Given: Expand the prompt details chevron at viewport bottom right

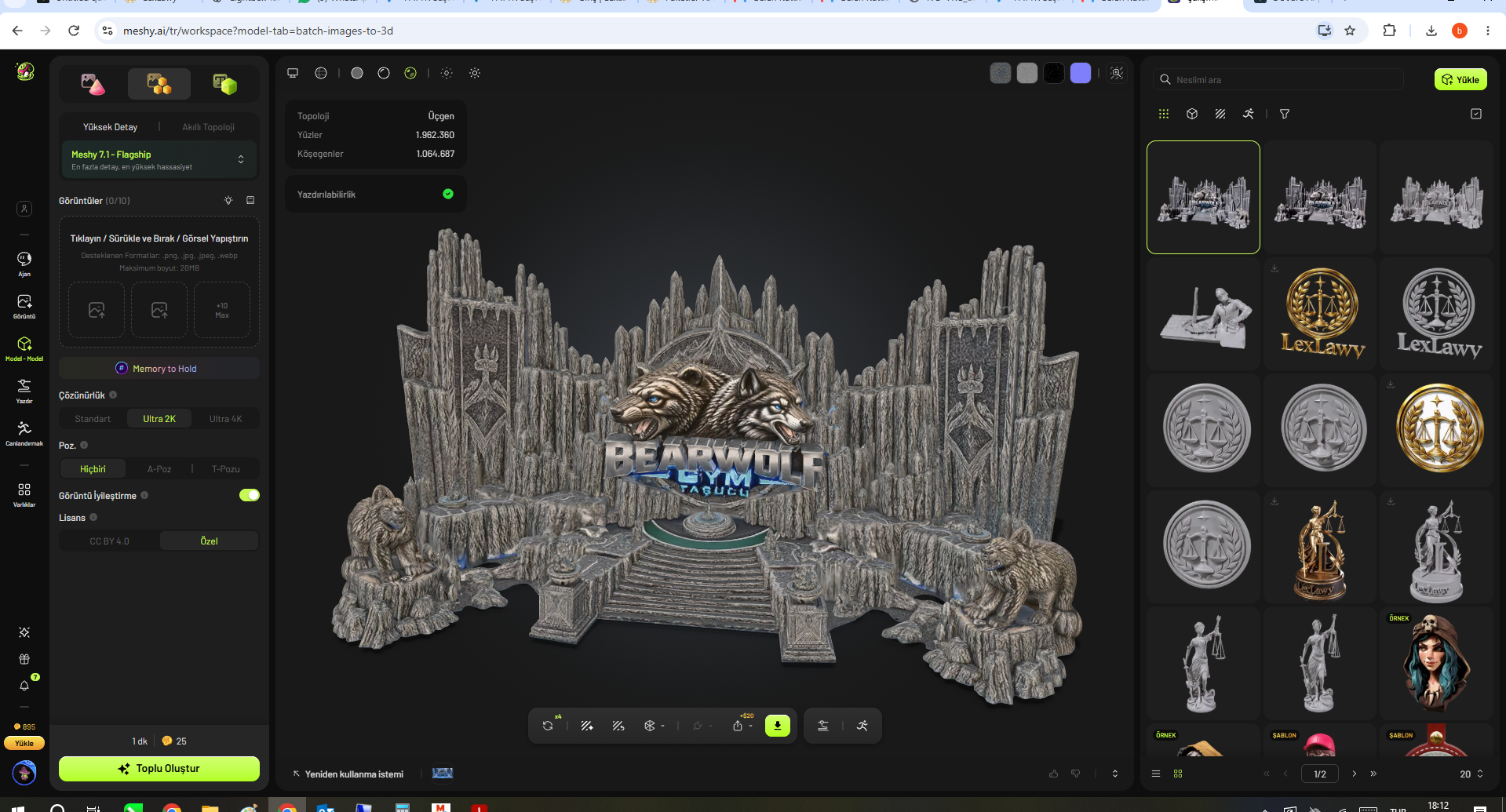Looking at the screenshot, I should point(1115,774).
